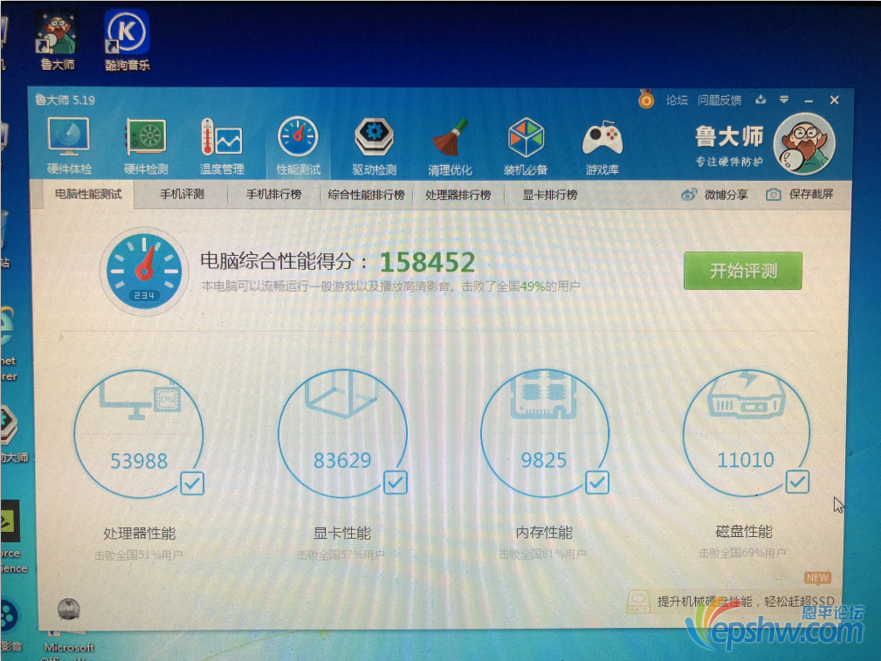Viewport: 881px width, 661px height.
Task: Toggle the 磁盘性能 checkbox
Action: 797,482
